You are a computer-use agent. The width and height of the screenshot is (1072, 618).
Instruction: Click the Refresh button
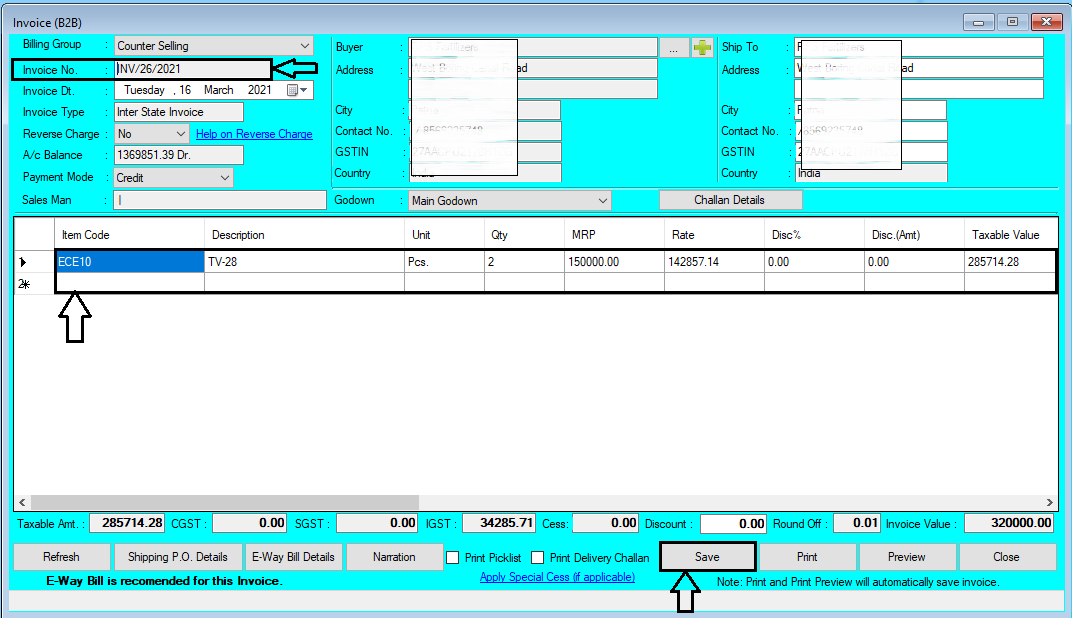click(x=61, y=557)
